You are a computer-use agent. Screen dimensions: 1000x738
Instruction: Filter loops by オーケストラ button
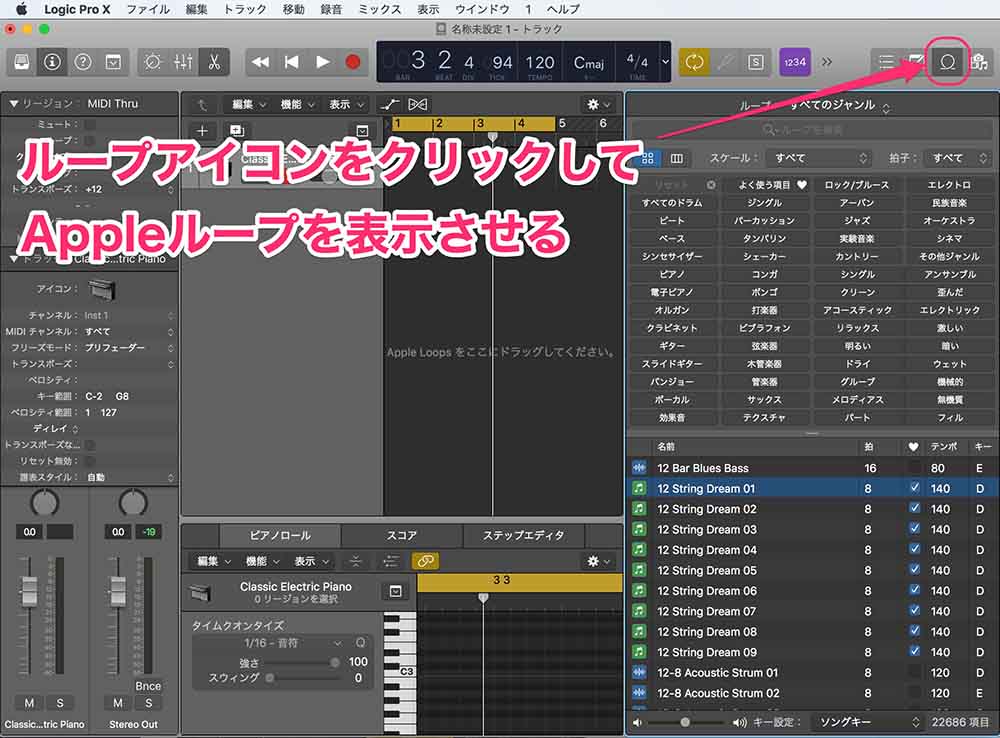pyautogui.click(x=949, y=220)
